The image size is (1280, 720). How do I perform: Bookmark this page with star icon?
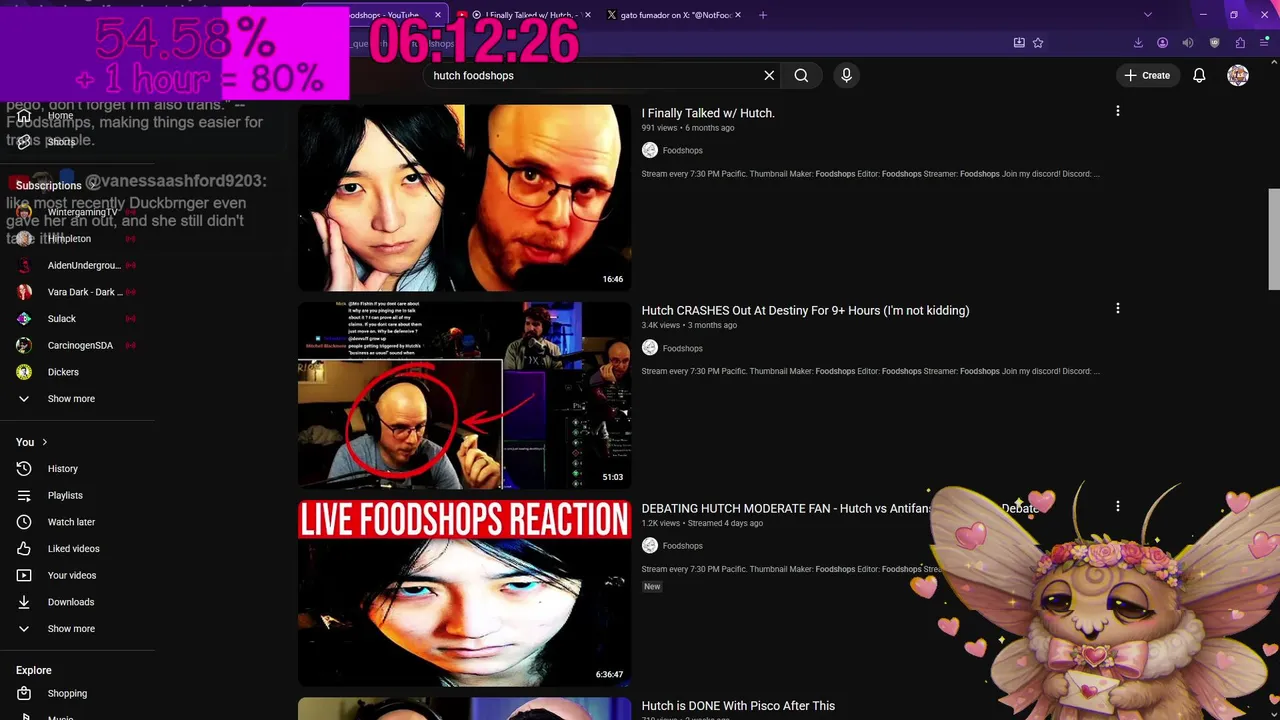(1038, 43)
